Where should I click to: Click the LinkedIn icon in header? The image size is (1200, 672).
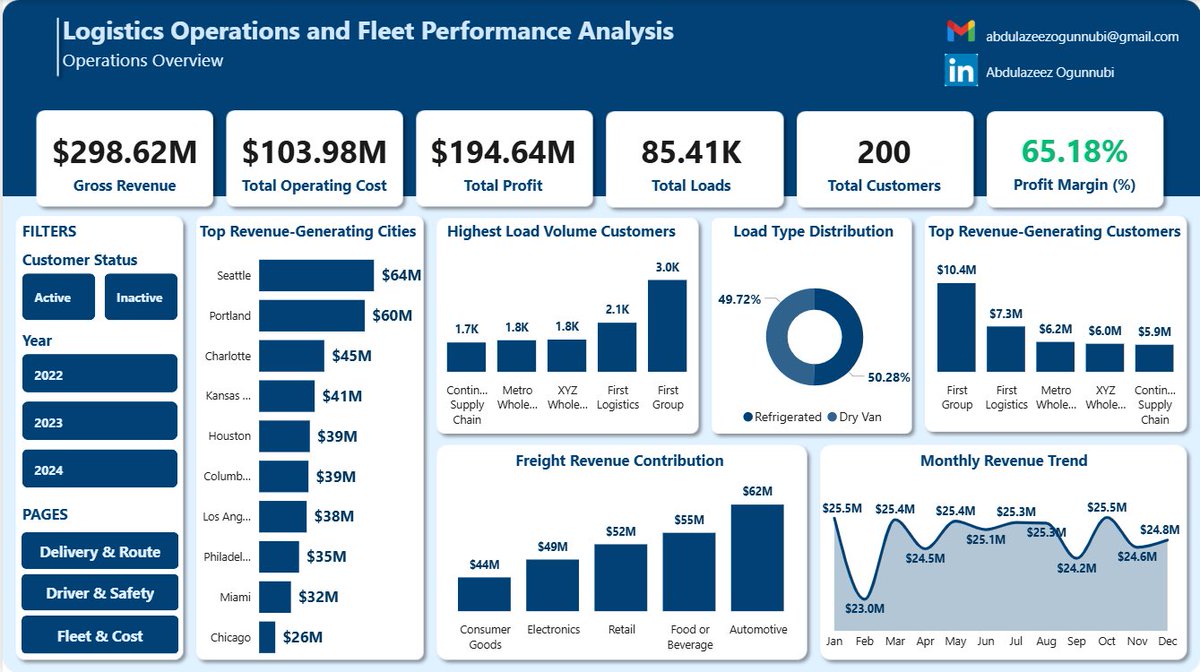click(x=961, y=71)
